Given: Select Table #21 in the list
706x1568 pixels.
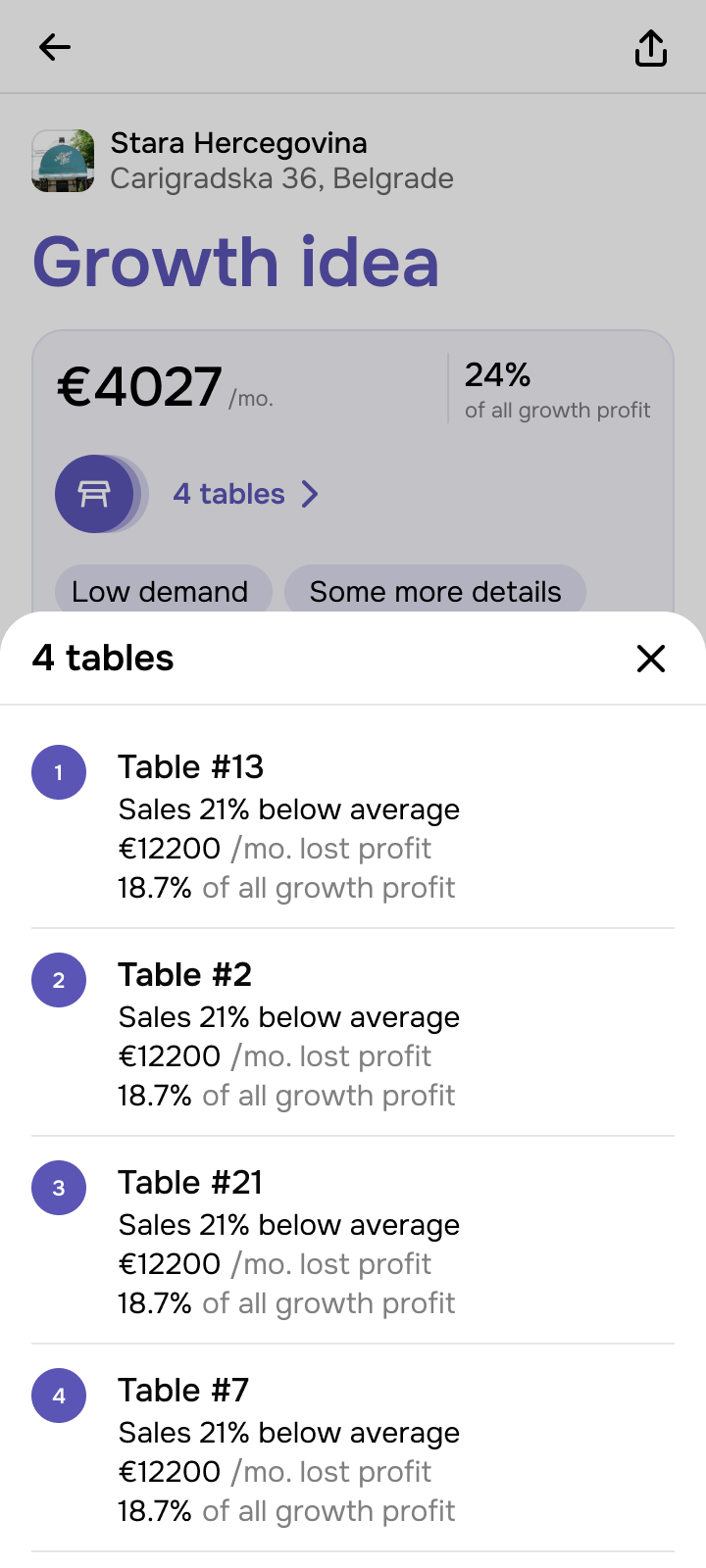Looking at the screenshot, I should 191,1183.
